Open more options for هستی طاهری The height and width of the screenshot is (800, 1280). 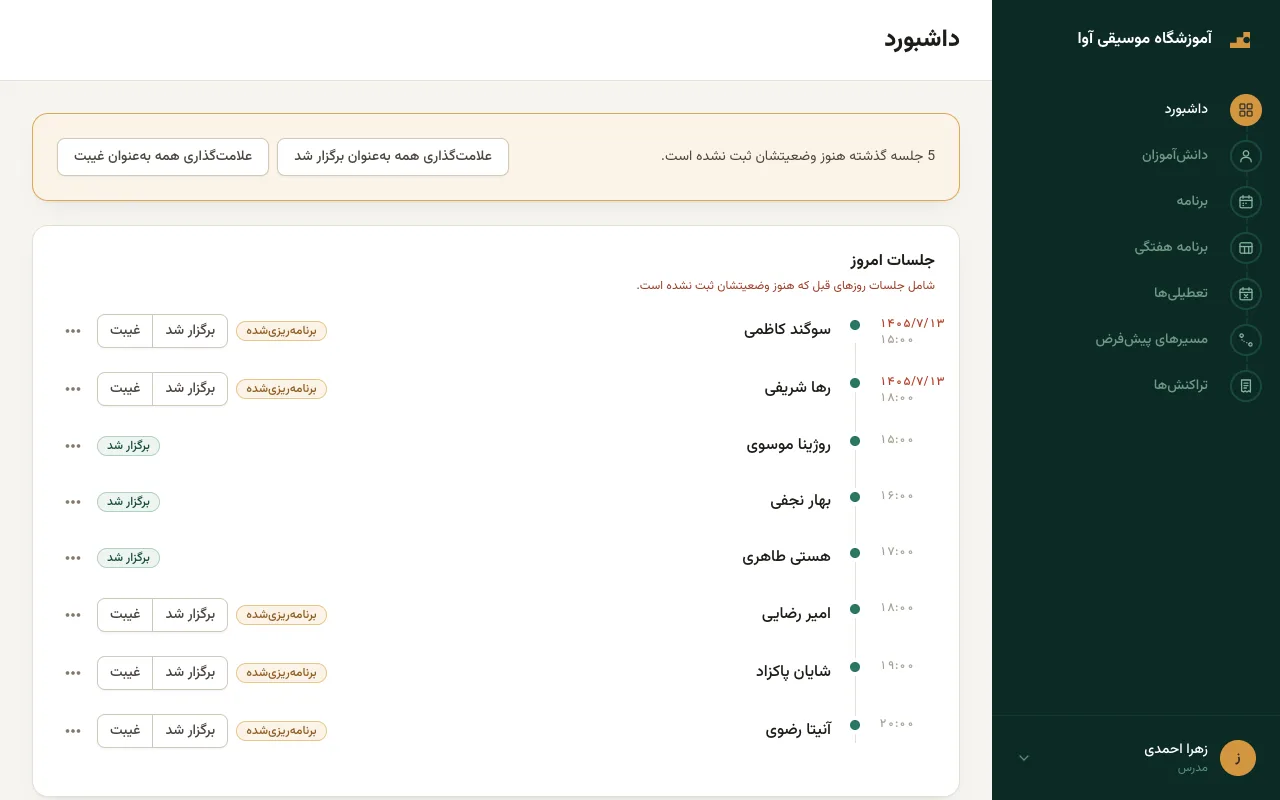click(x=73, y=558)
